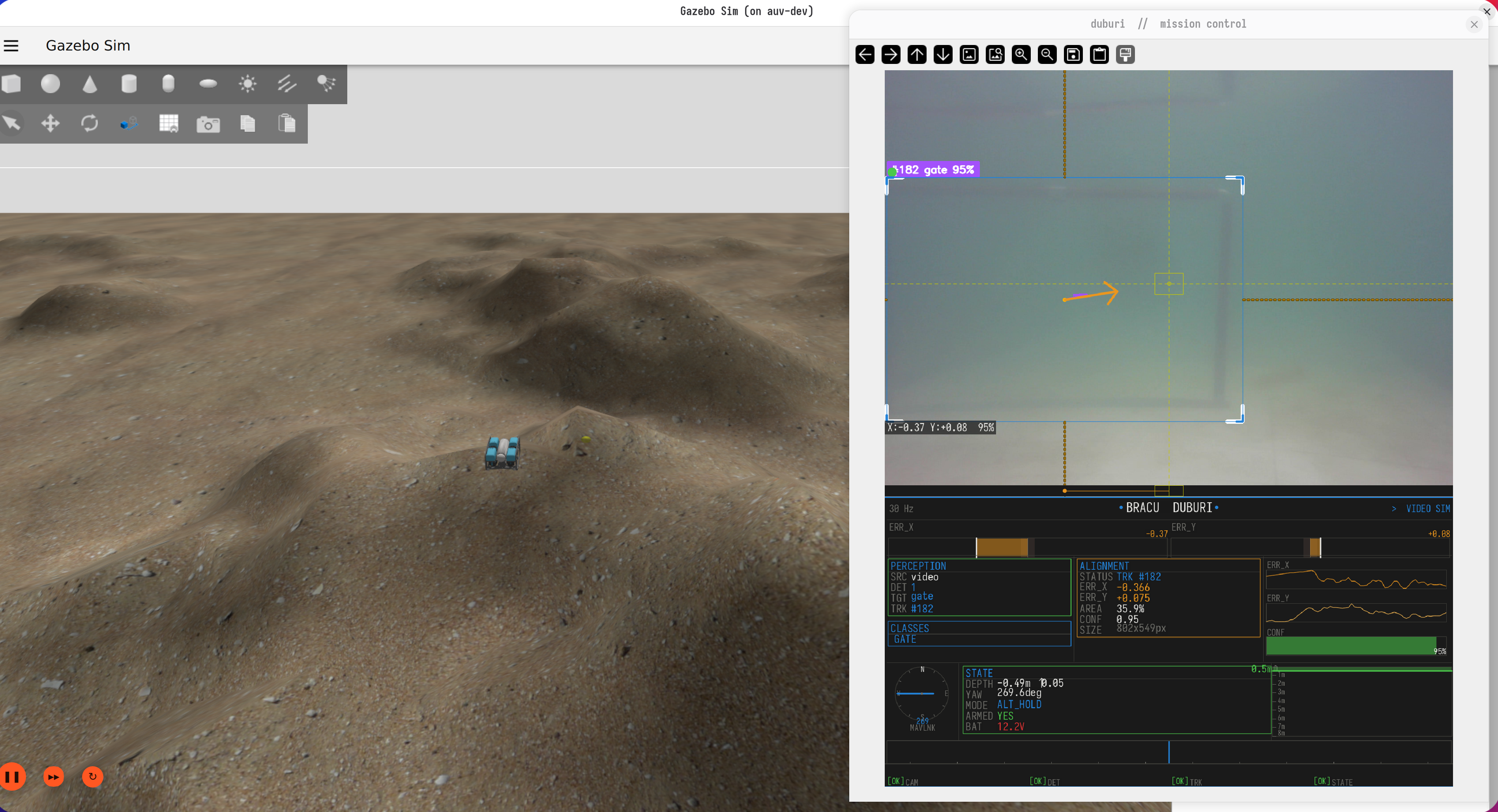This screenshot has height=812, width=1498.
Task: Pan up in mission control view
Action: (917, 54)
